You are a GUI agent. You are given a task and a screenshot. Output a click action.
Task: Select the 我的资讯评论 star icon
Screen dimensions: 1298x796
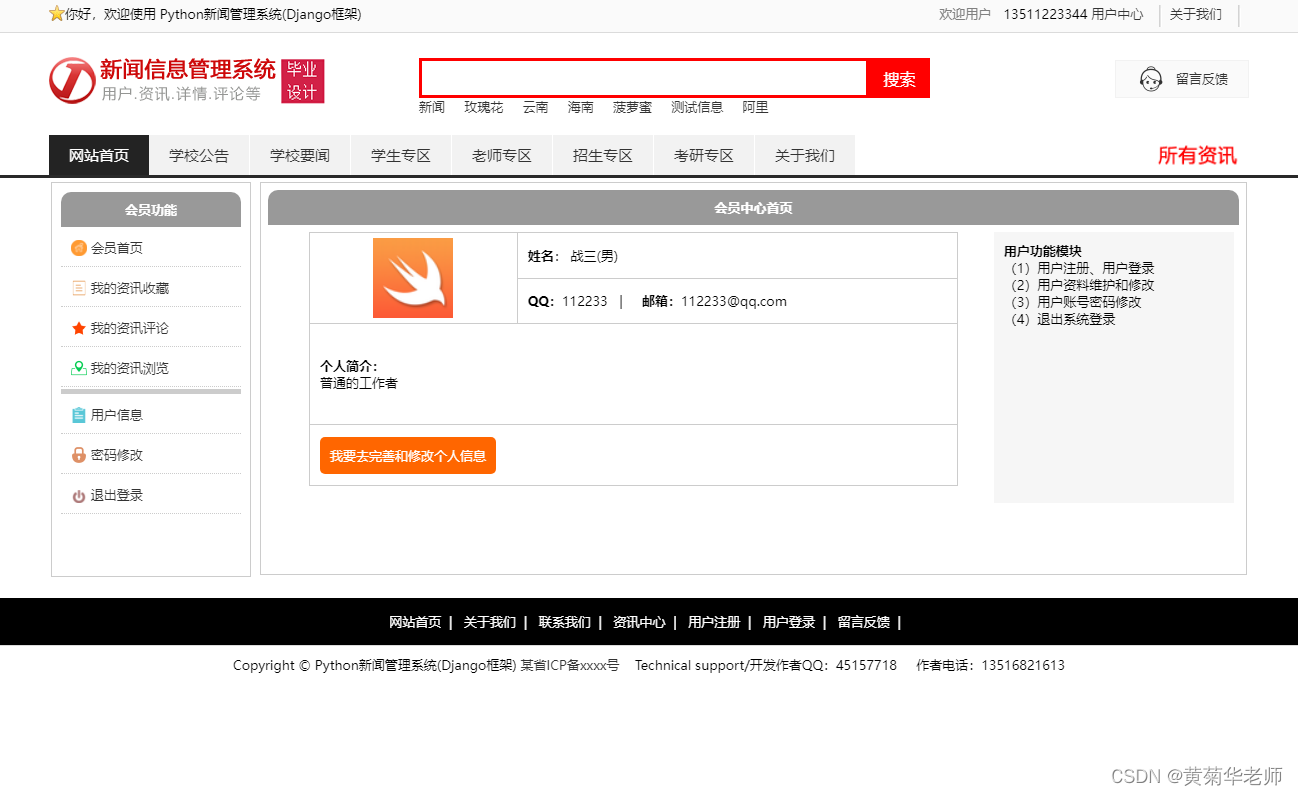(80, 327)
